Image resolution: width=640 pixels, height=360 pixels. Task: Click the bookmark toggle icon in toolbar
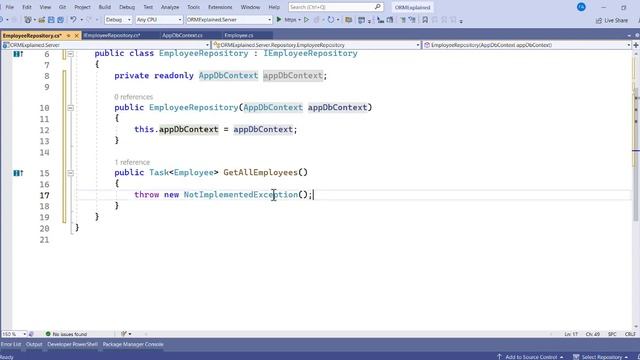tap(425, 20)
